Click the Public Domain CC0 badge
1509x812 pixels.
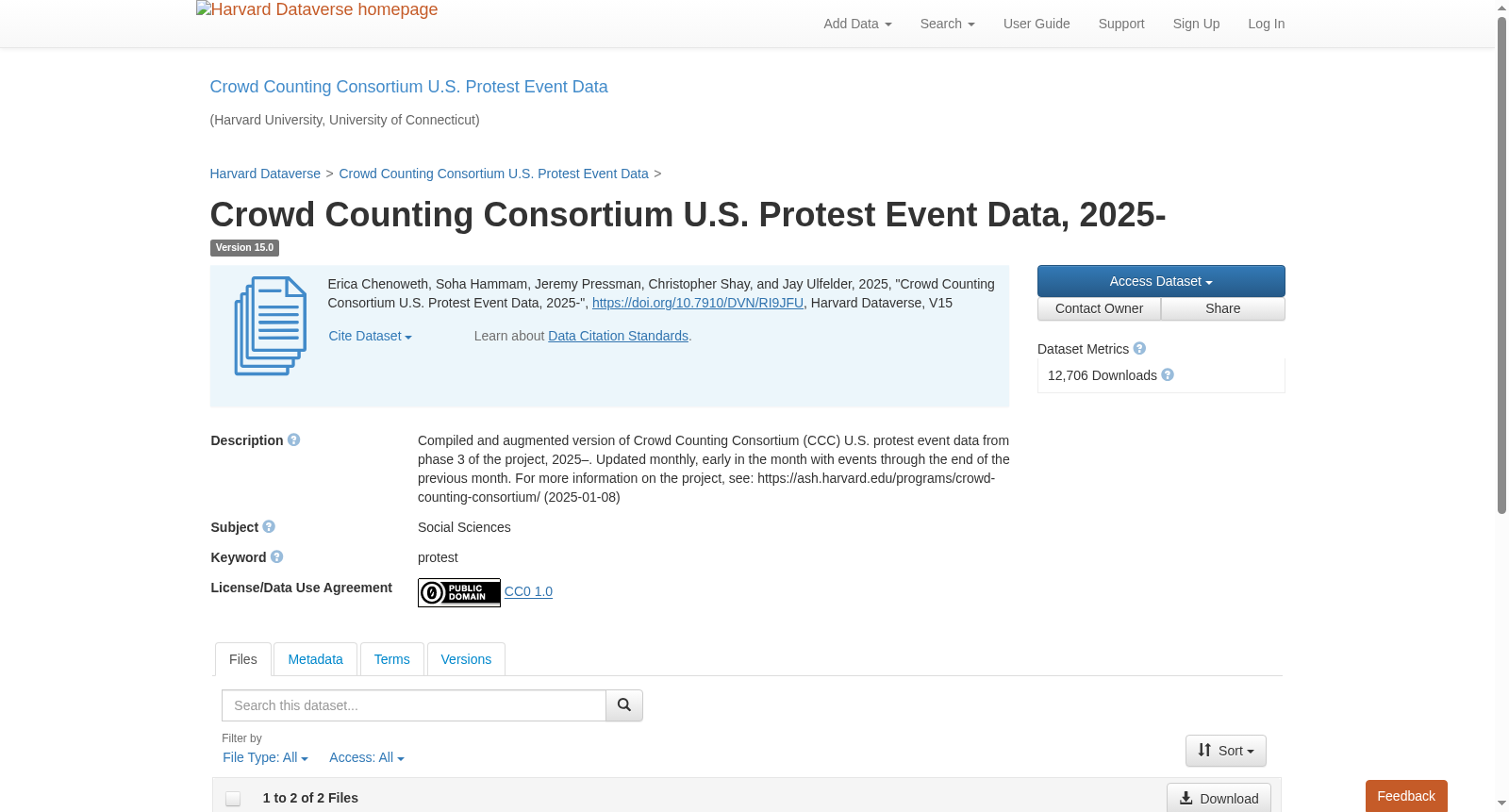[x=459, y=592]
